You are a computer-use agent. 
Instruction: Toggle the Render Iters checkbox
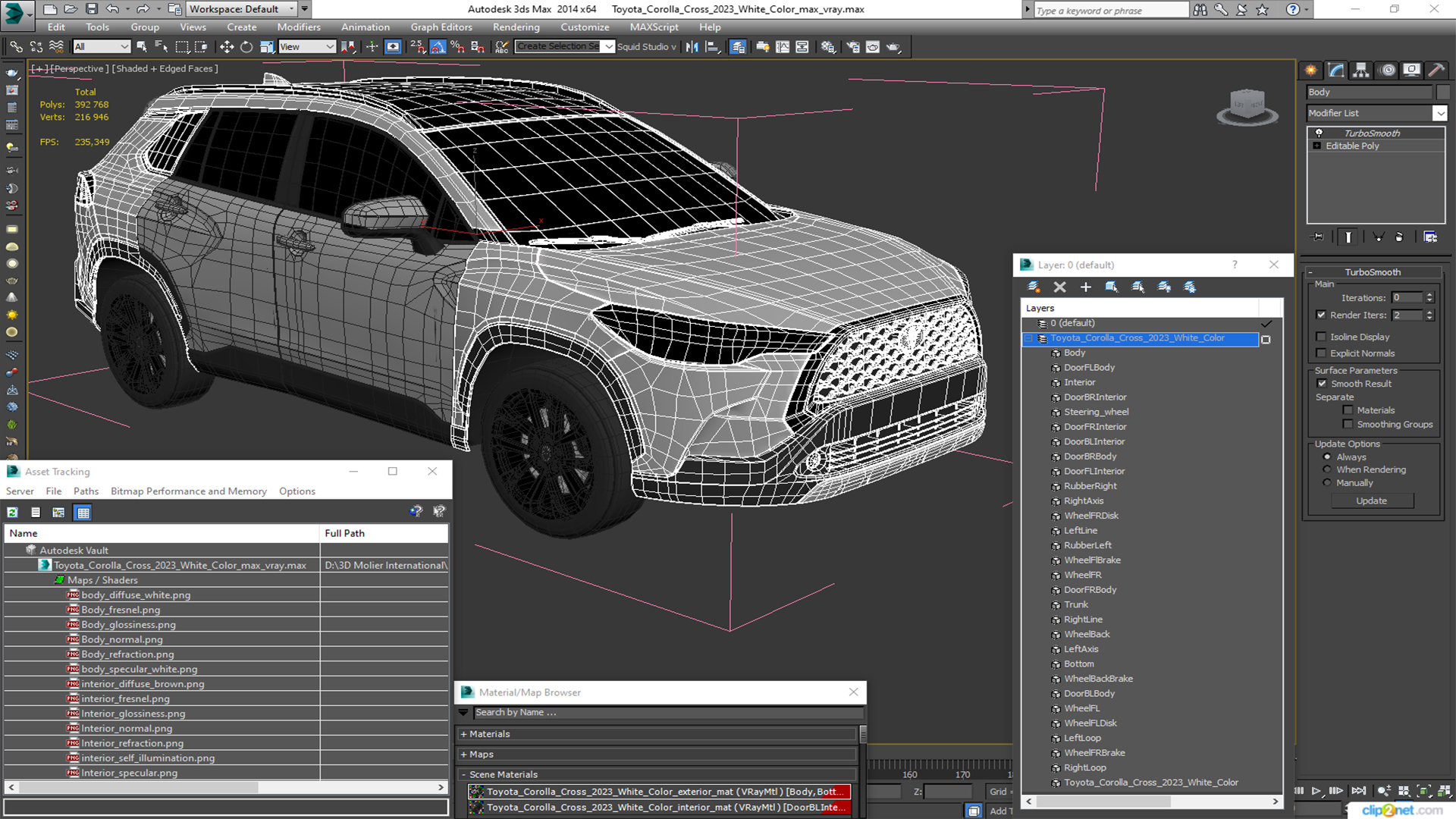click(1321, 315)
